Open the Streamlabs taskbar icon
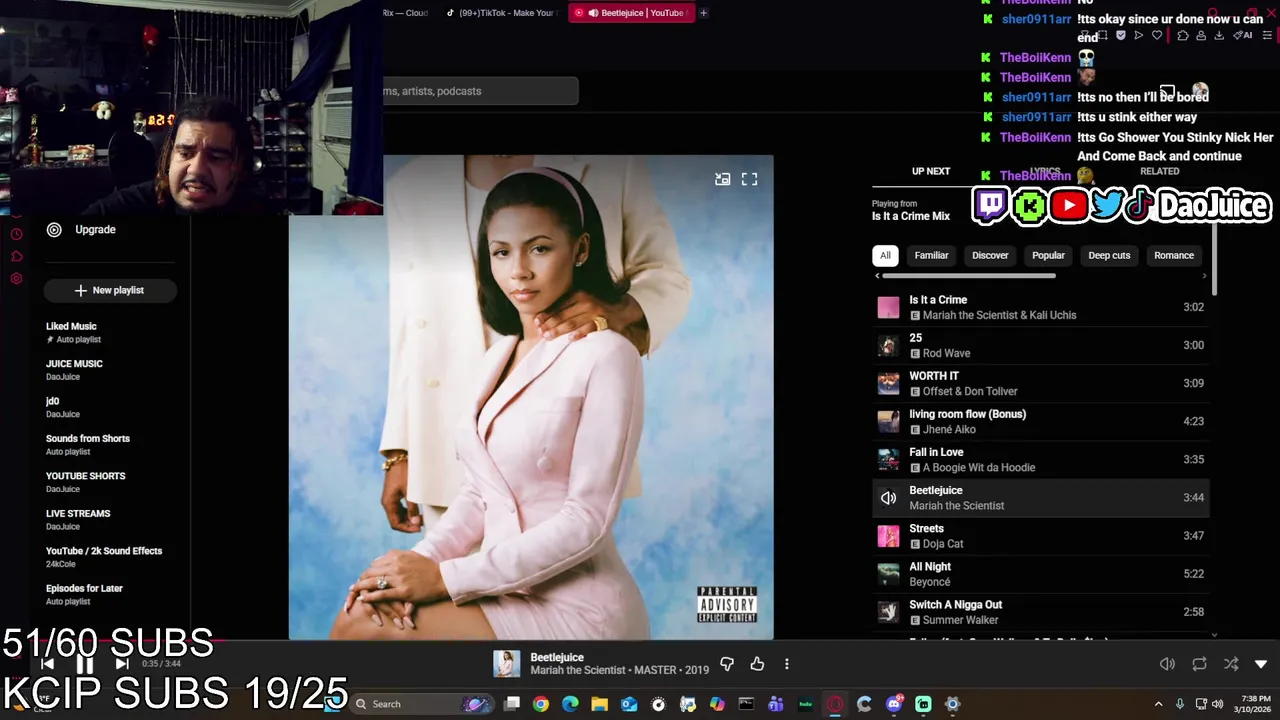Screen dimensions: 1280x720 [923, 704]
